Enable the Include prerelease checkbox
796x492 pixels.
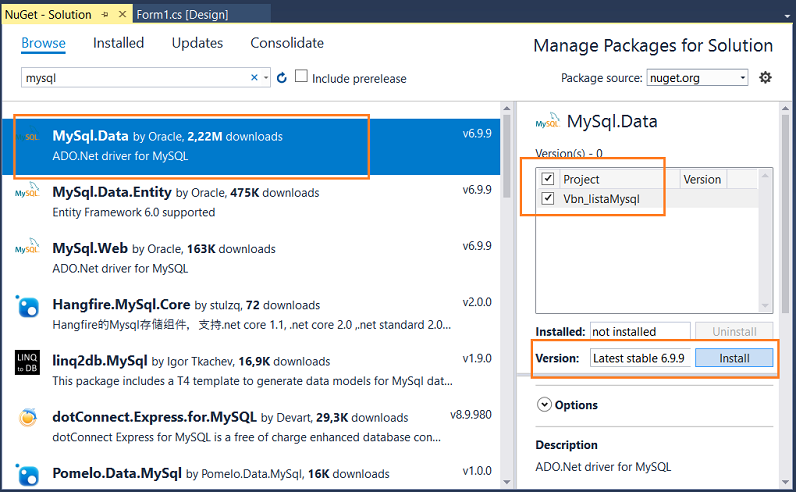coord(302,76)
